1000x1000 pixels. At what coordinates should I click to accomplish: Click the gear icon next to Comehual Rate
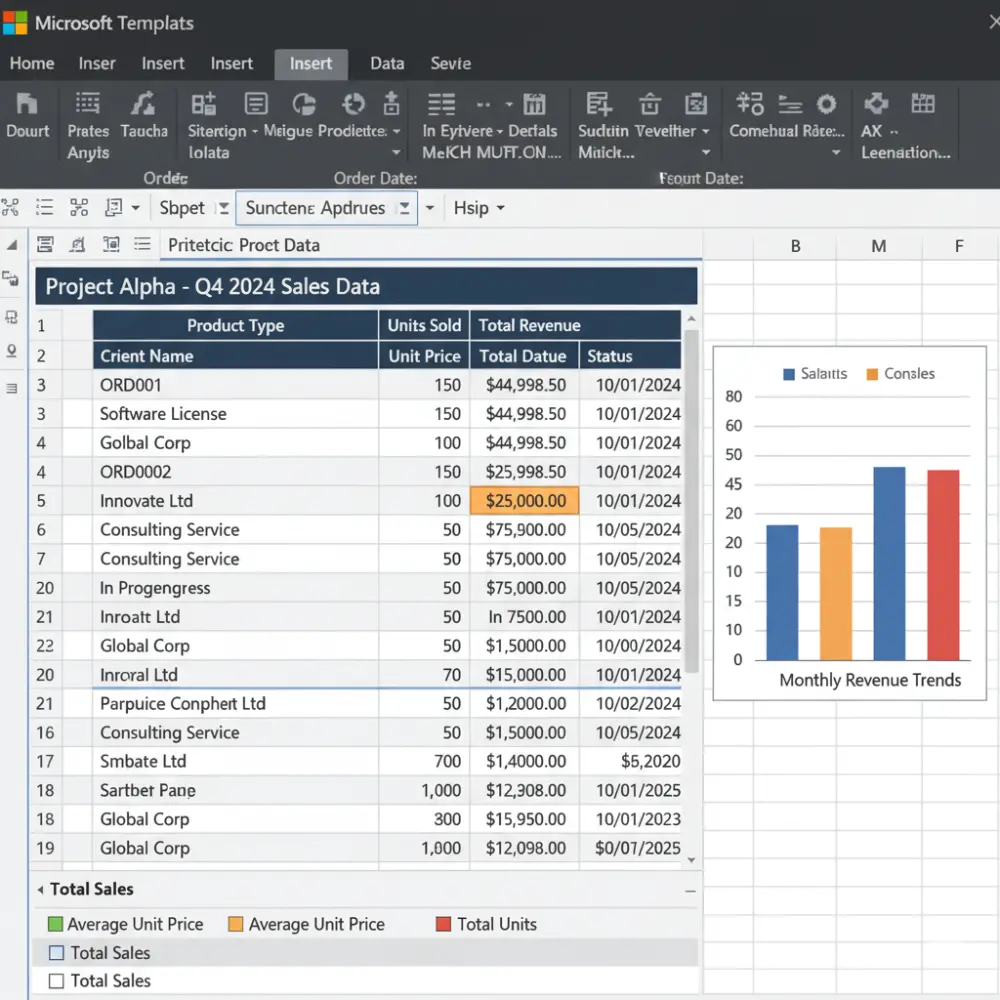[x=826, y=103]
